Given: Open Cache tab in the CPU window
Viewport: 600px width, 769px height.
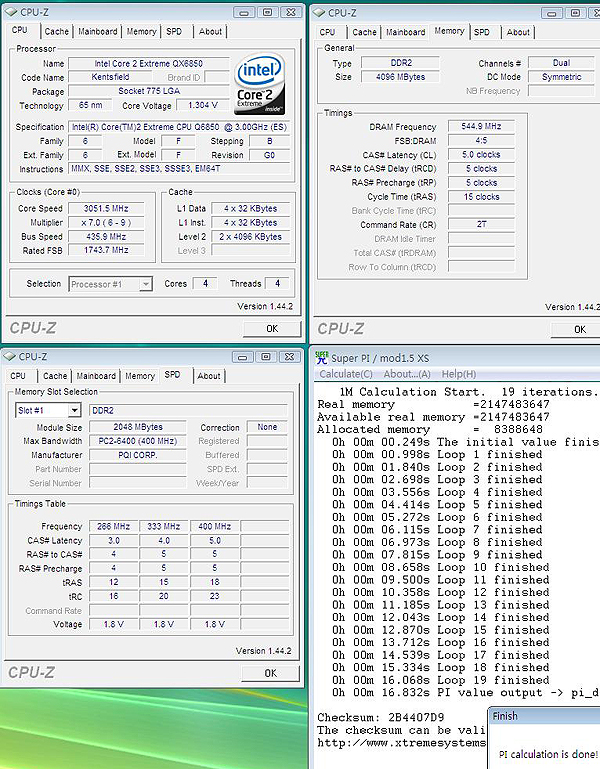Looking at the screenshot, I should point(56,31).
